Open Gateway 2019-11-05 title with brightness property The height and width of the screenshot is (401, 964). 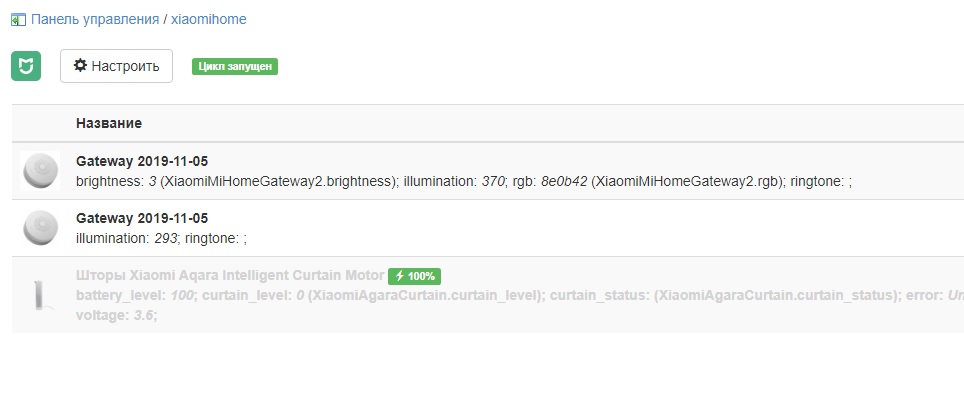[x=142, y=161]
